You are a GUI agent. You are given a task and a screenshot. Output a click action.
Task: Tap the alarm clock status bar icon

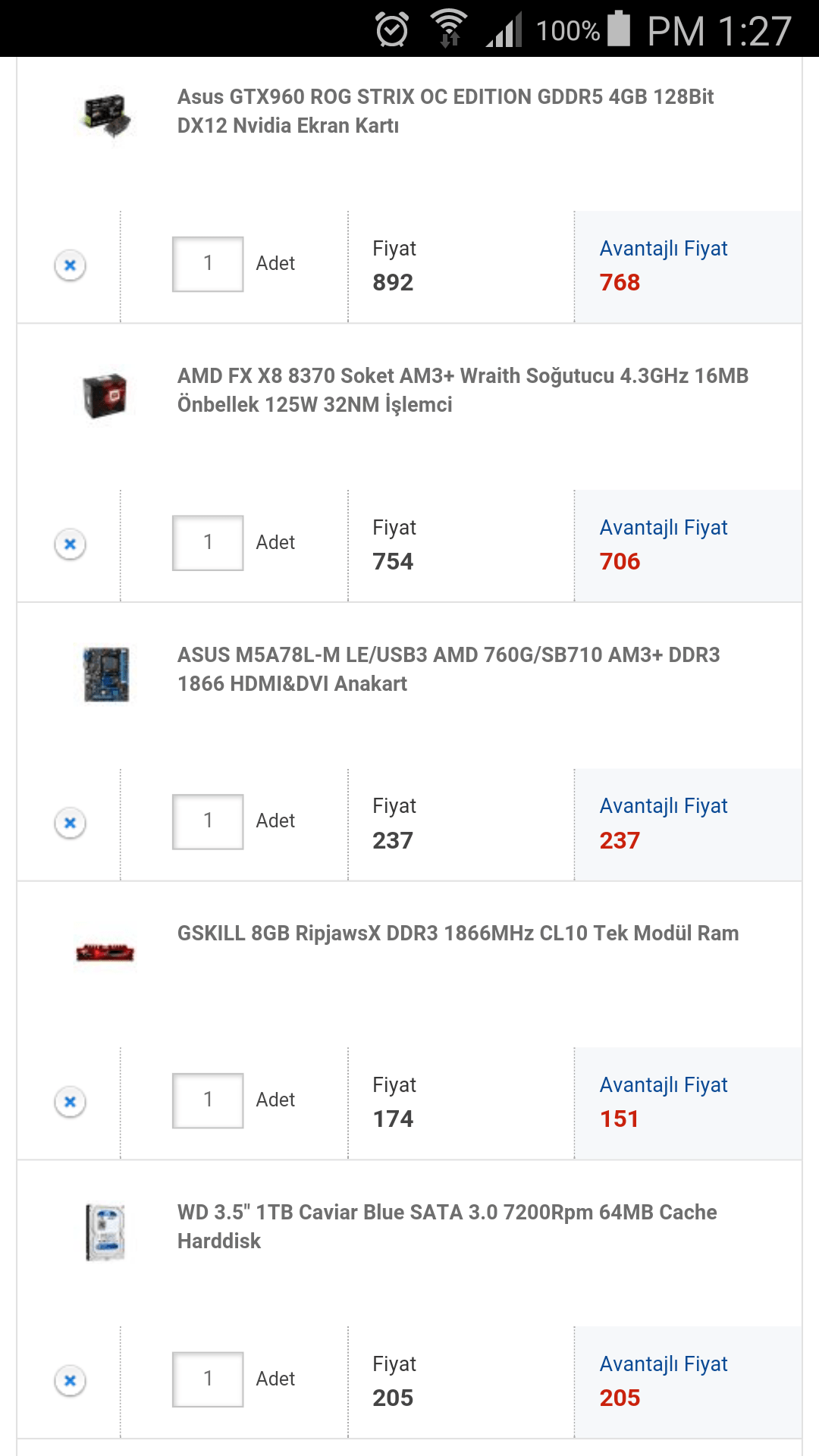[x=392, y=30]
